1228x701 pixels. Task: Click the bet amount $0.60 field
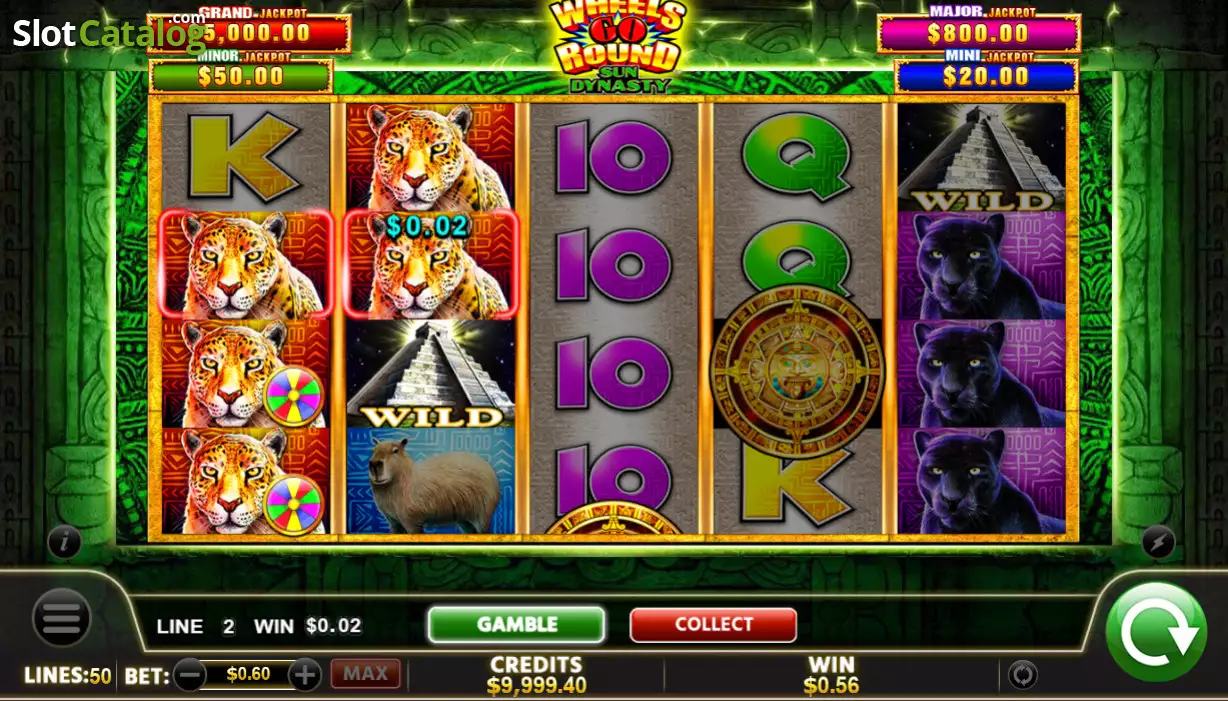(248, 675)
